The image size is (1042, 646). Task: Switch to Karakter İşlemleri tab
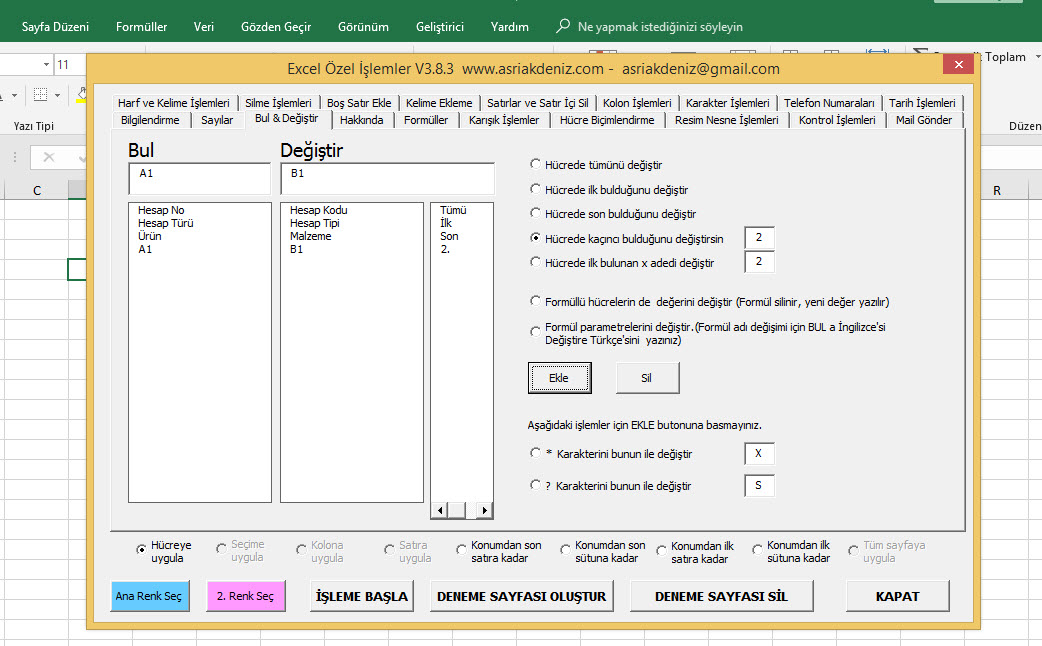(727, 103)
